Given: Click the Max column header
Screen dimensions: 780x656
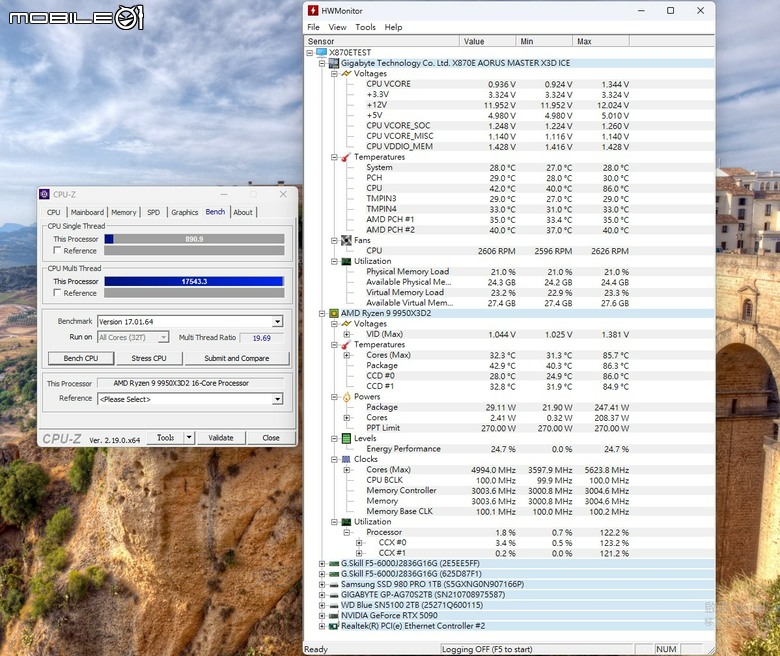Looking at the screenshot, I should (601, 41).
